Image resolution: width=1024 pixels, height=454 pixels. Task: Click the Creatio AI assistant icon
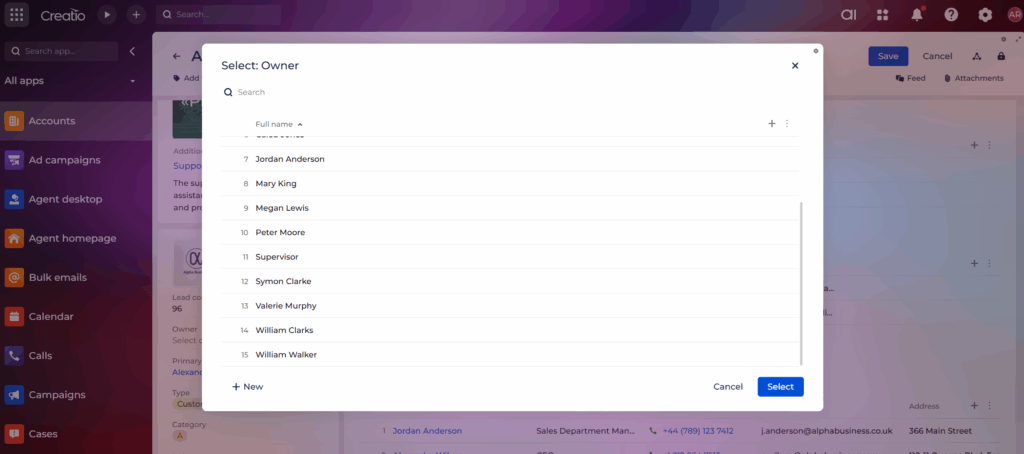[847, 15]
